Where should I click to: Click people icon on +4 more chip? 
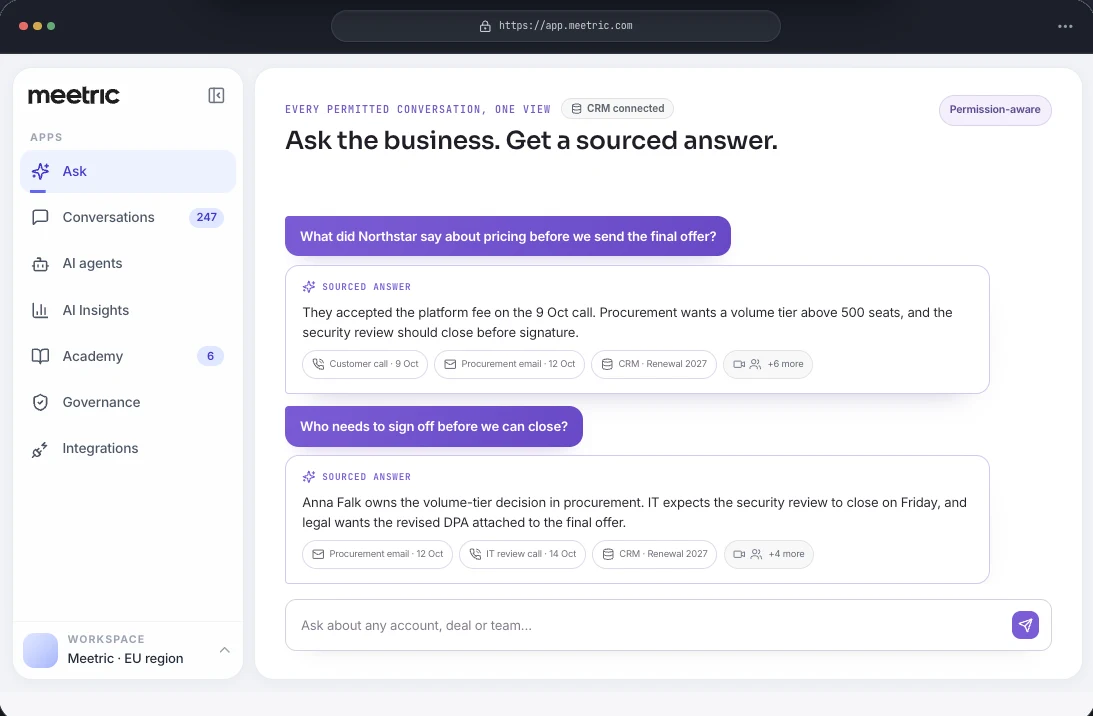pyautogui.click(x=756, y=554)
